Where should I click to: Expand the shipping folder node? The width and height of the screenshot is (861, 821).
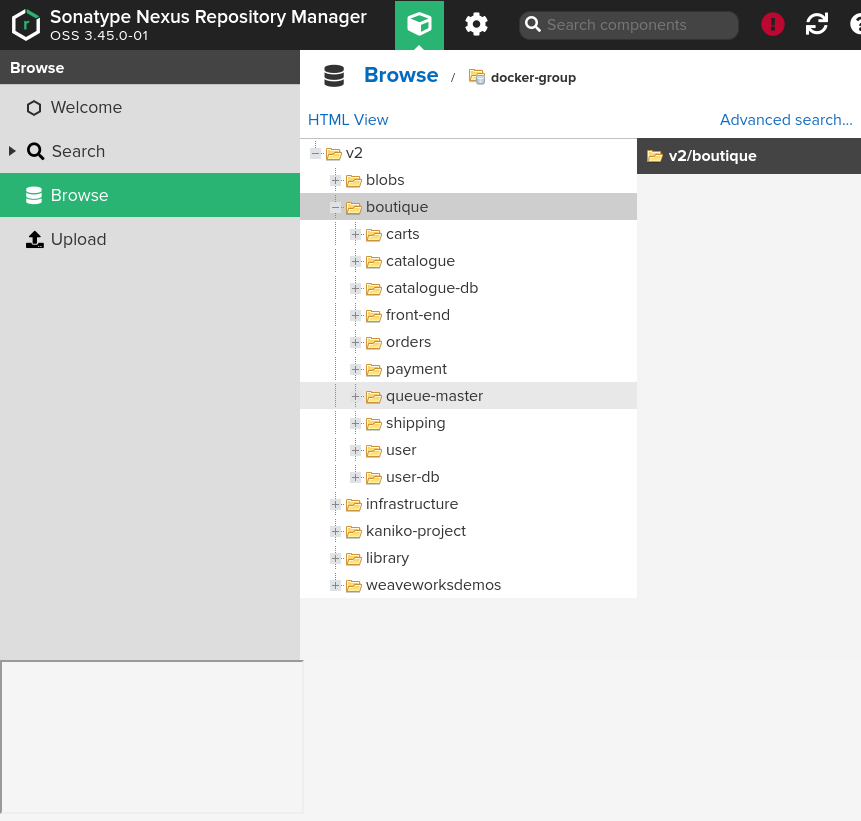pos(356,423)
